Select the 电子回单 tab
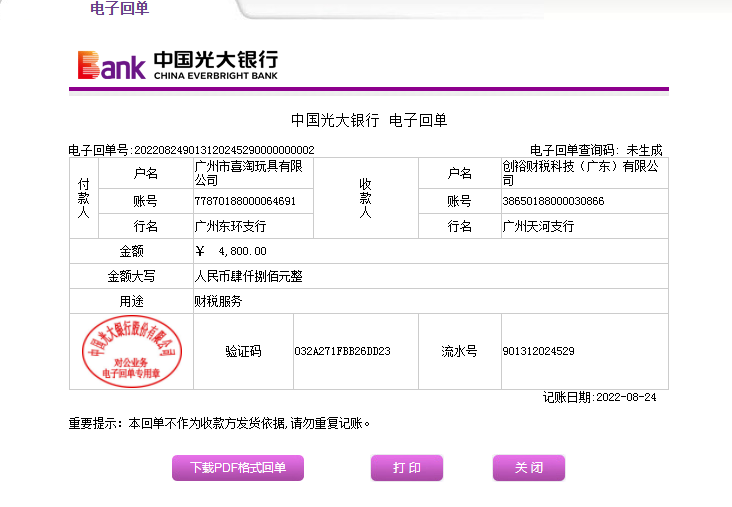The image size is (732, 507). (x=120, y=8)
